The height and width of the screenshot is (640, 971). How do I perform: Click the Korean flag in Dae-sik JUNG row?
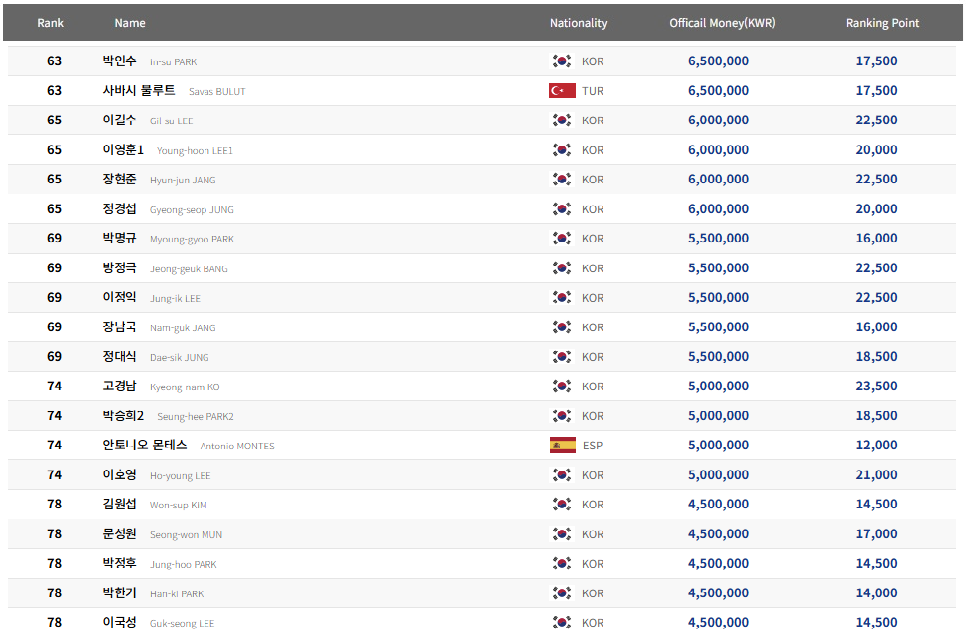point(562,357)
